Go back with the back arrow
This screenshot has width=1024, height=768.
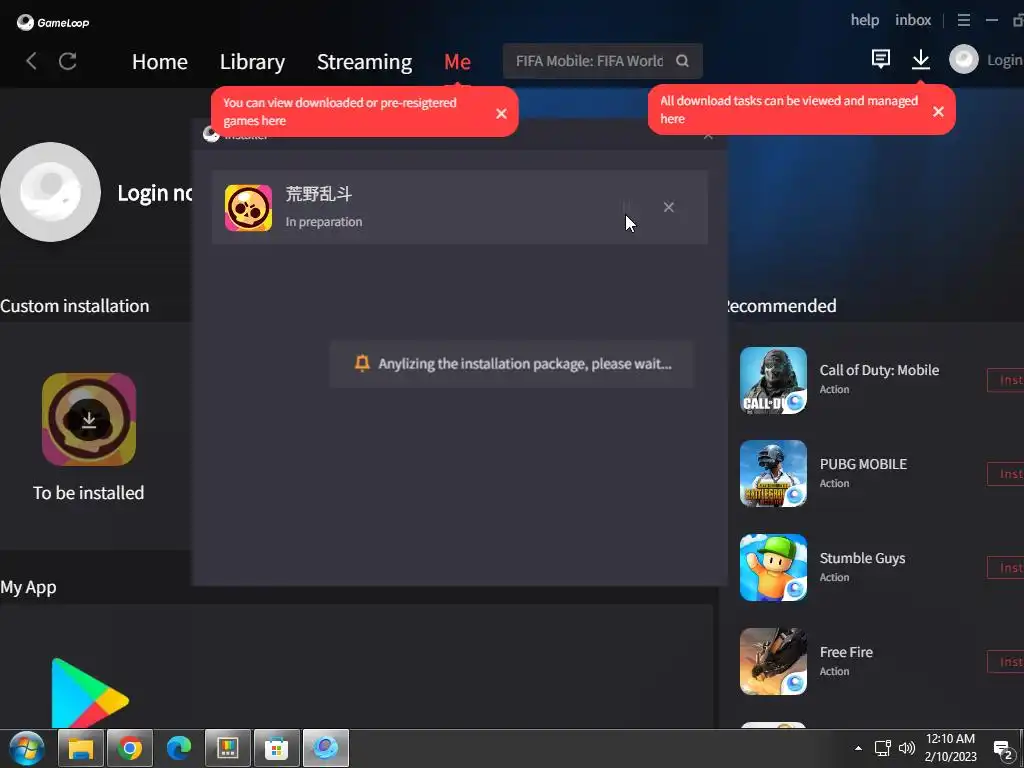pyautogui.click(x=31, y=61)
